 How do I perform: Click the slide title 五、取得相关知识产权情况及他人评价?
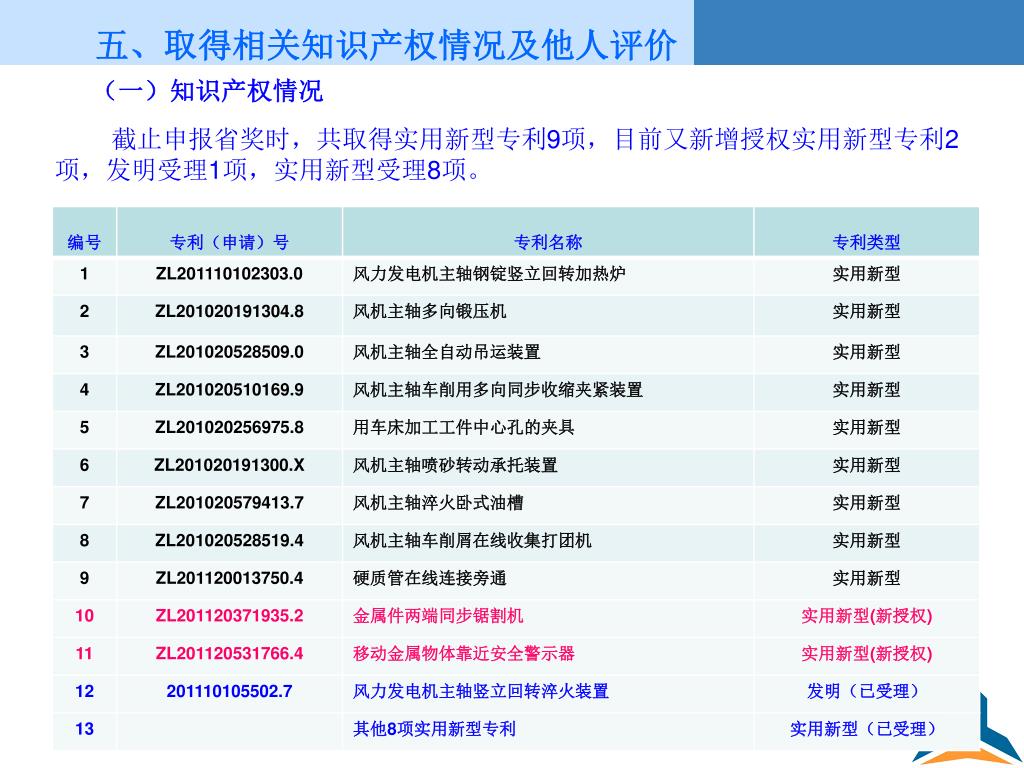click(386, 45)
